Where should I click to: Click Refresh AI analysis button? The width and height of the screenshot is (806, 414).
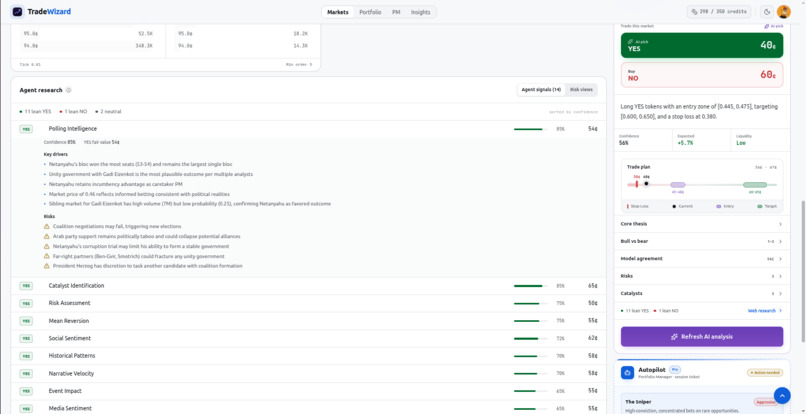pyautogui.click(x=702, y=337)
